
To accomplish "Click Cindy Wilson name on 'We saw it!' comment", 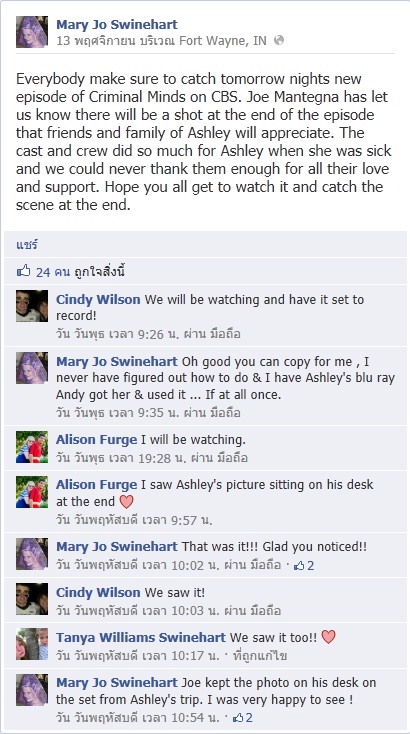I will tap(98, 592).
